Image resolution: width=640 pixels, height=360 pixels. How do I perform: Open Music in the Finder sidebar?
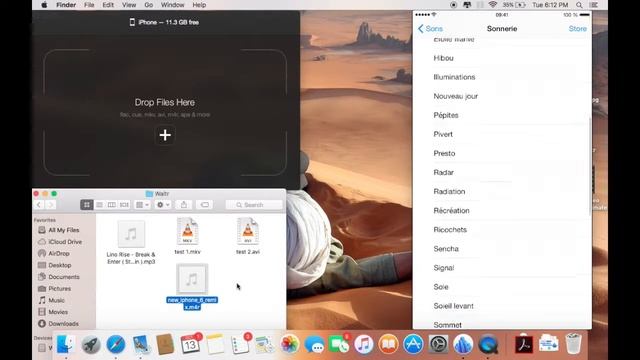[x=56, y=300]
